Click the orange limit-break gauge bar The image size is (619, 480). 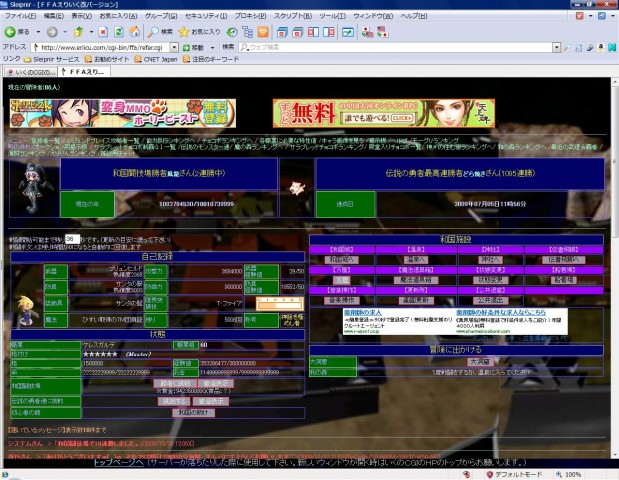pyautogui.click(x=279, y=305)
